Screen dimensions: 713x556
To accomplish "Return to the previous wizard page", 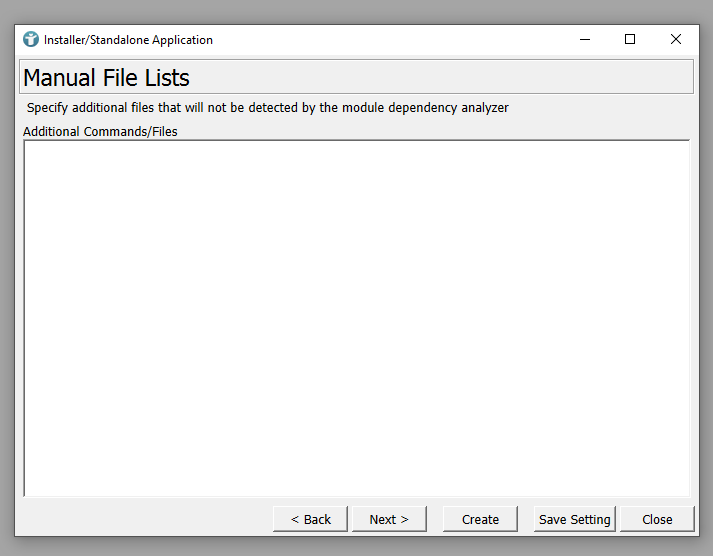I will (310, 519).
